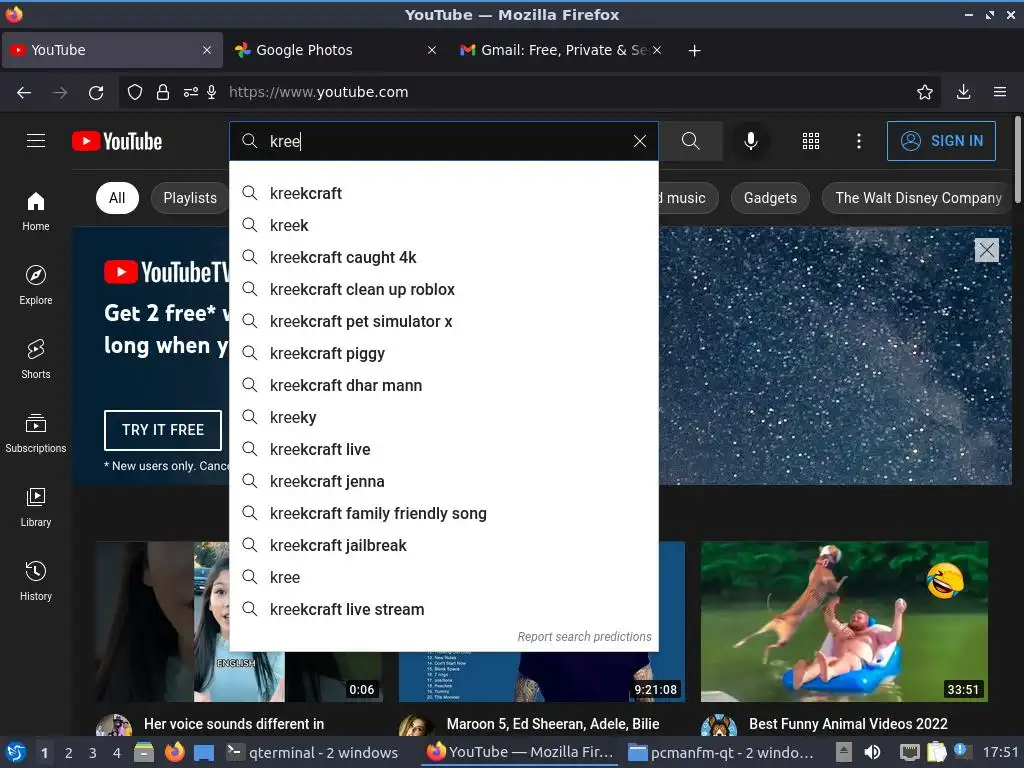The image size is (1024, 768).
Task: Start voice search with microphone
Action: (751, 141)
